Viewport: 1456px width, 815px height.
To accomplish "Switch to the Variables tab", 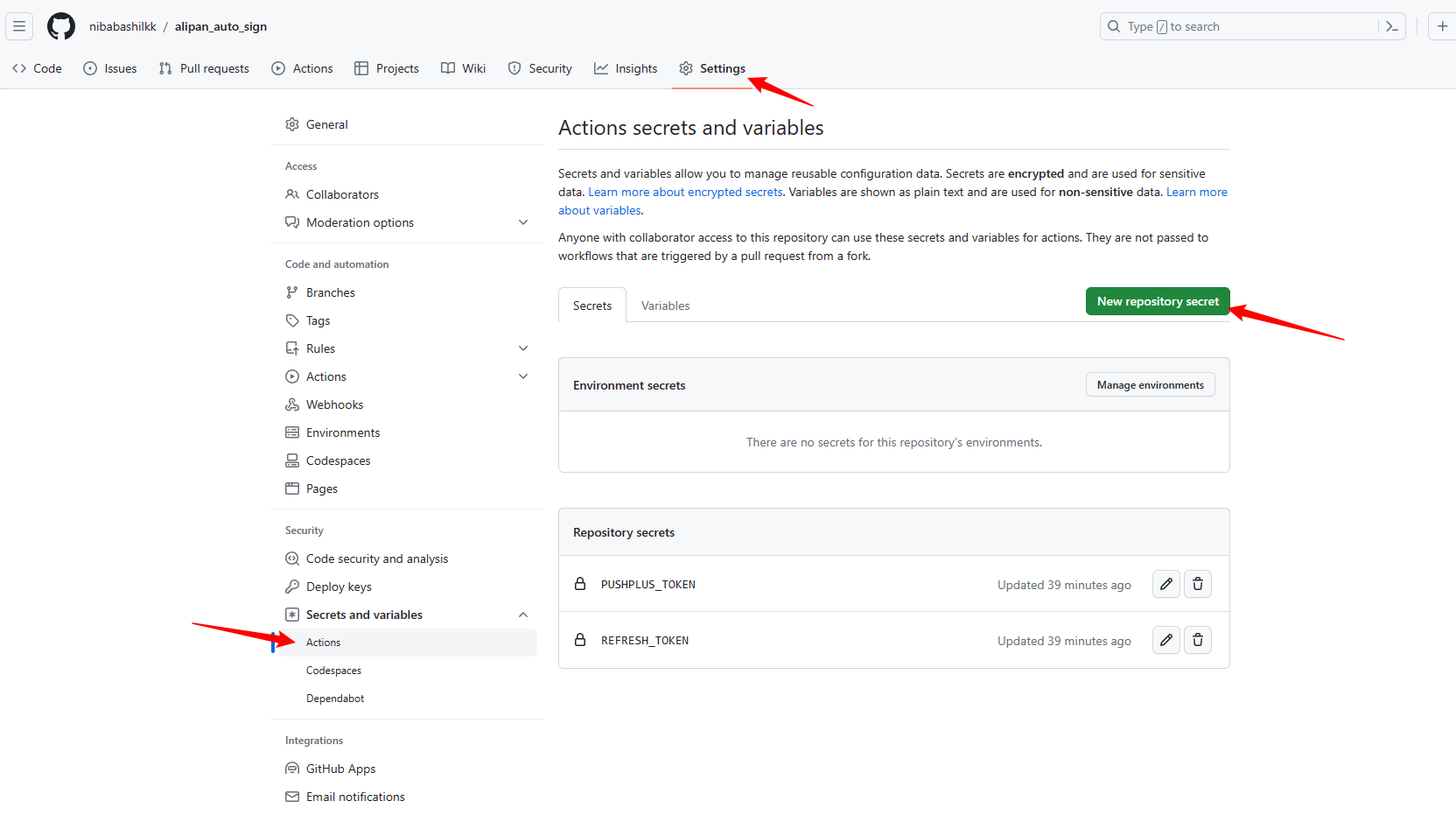I will (665, 306).
